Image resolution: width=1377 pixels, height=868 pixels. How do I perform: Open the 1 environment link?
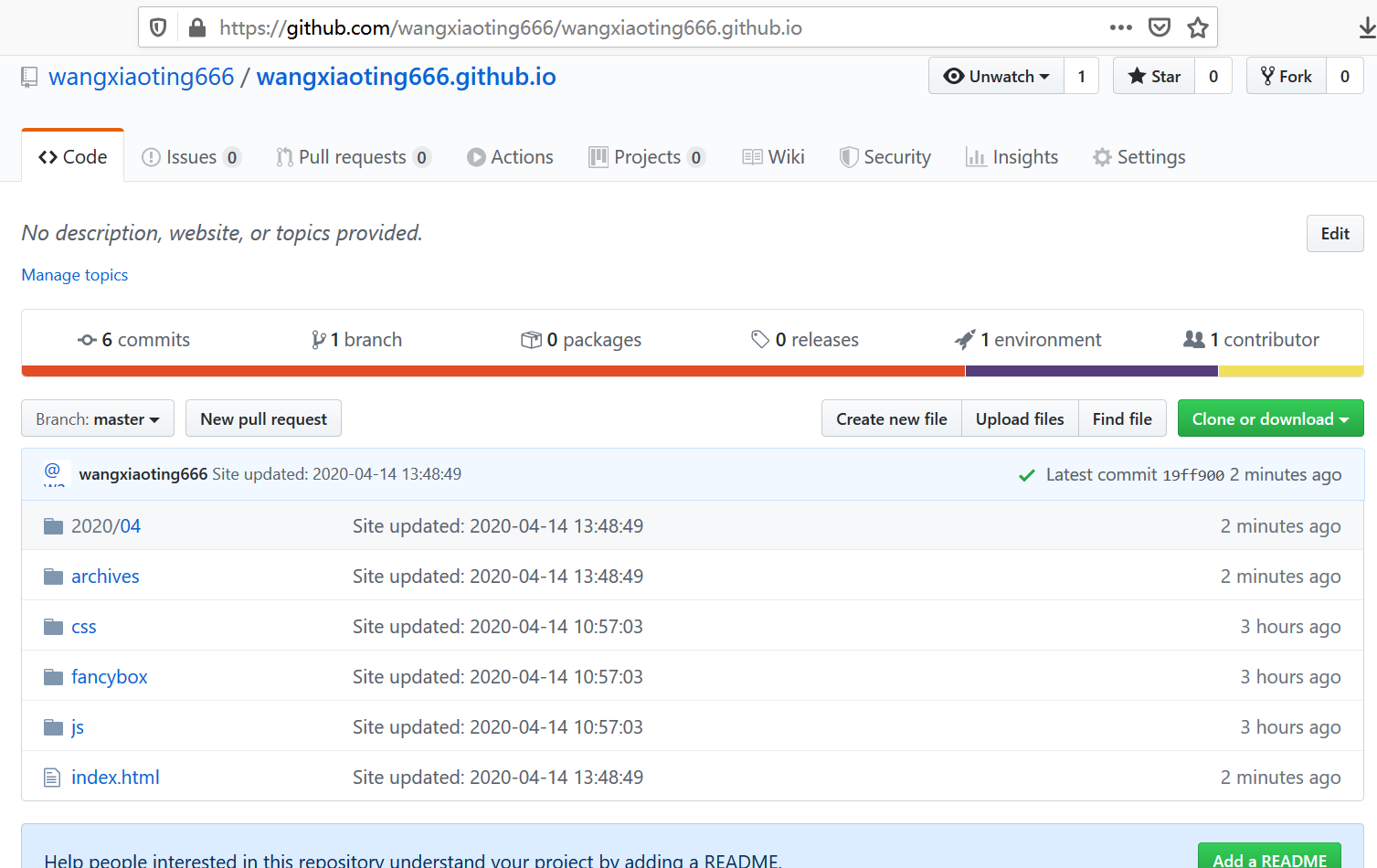click(1028, 340)
